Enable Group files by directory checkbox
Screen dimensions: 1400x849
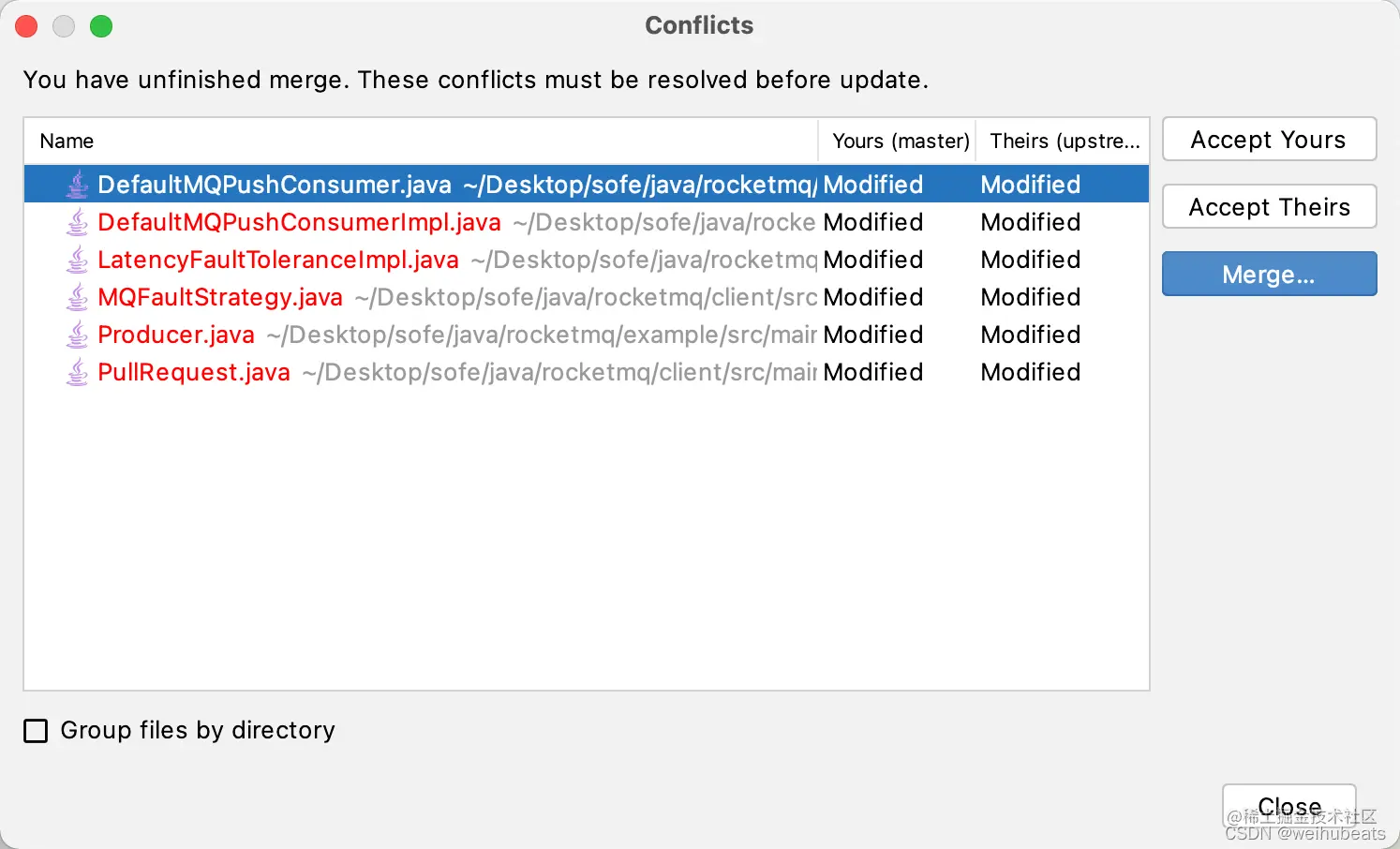tap(36, 731)
